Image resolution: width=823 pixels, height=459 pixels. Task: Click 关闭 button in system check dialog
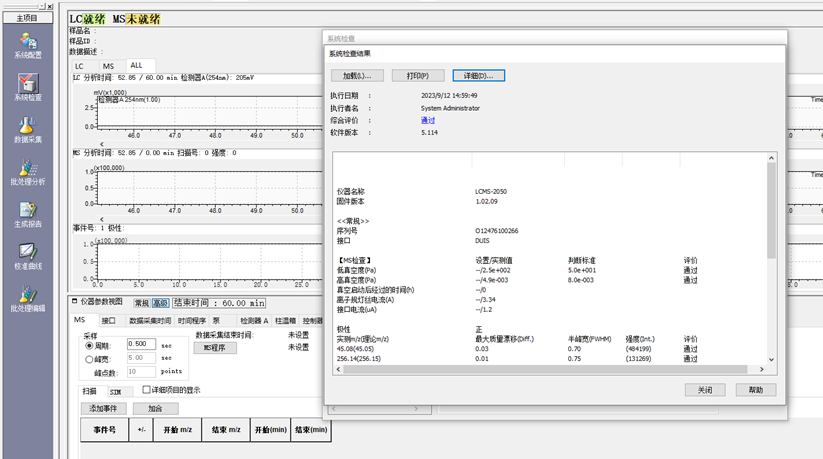coord(705,390)
